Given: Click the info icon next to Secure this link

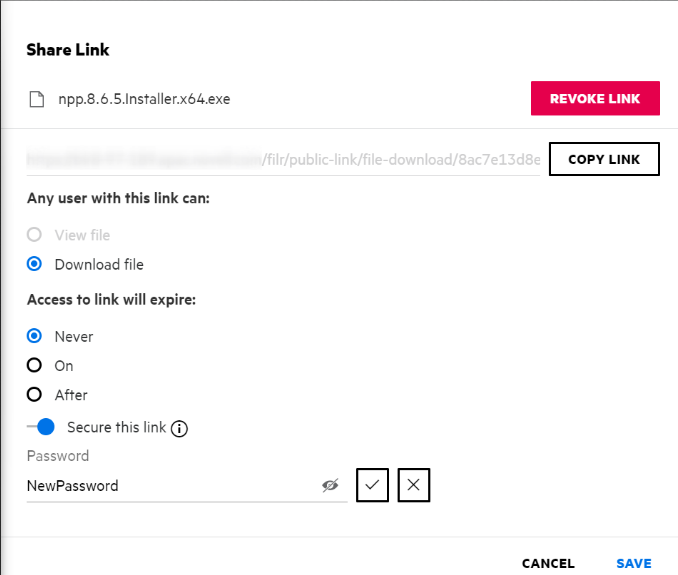Looking at the screenshot, I should tap(180, 428).
